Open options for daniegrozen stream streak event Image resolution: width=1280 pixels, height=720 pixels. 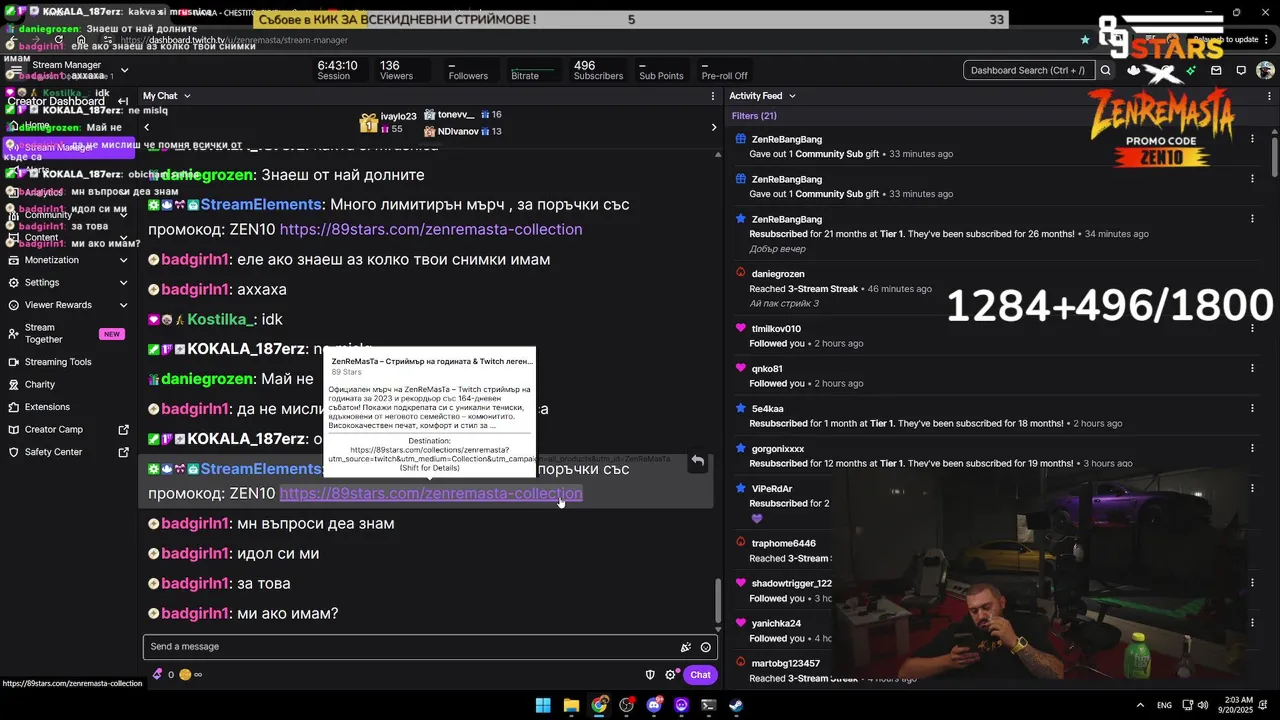click(1252, 273)
